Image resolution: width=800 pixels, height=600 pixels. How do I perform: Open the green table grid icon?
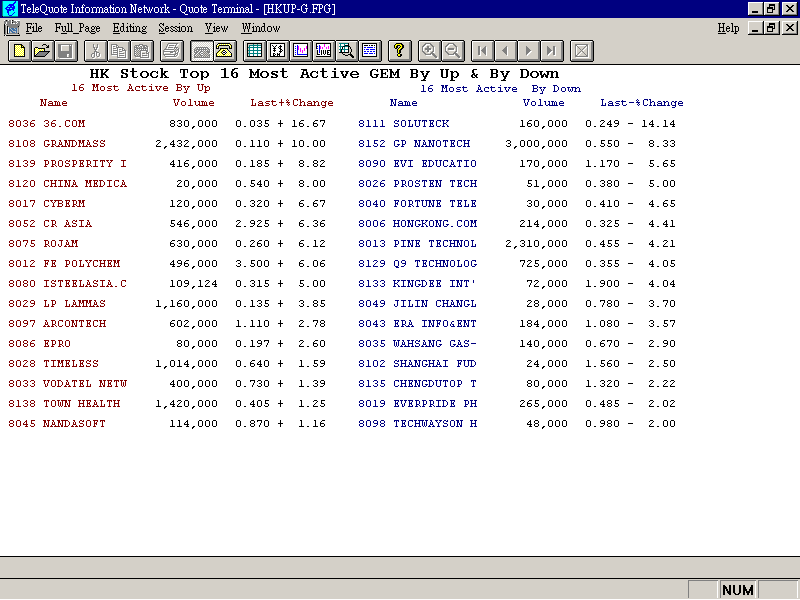[254, 51]
